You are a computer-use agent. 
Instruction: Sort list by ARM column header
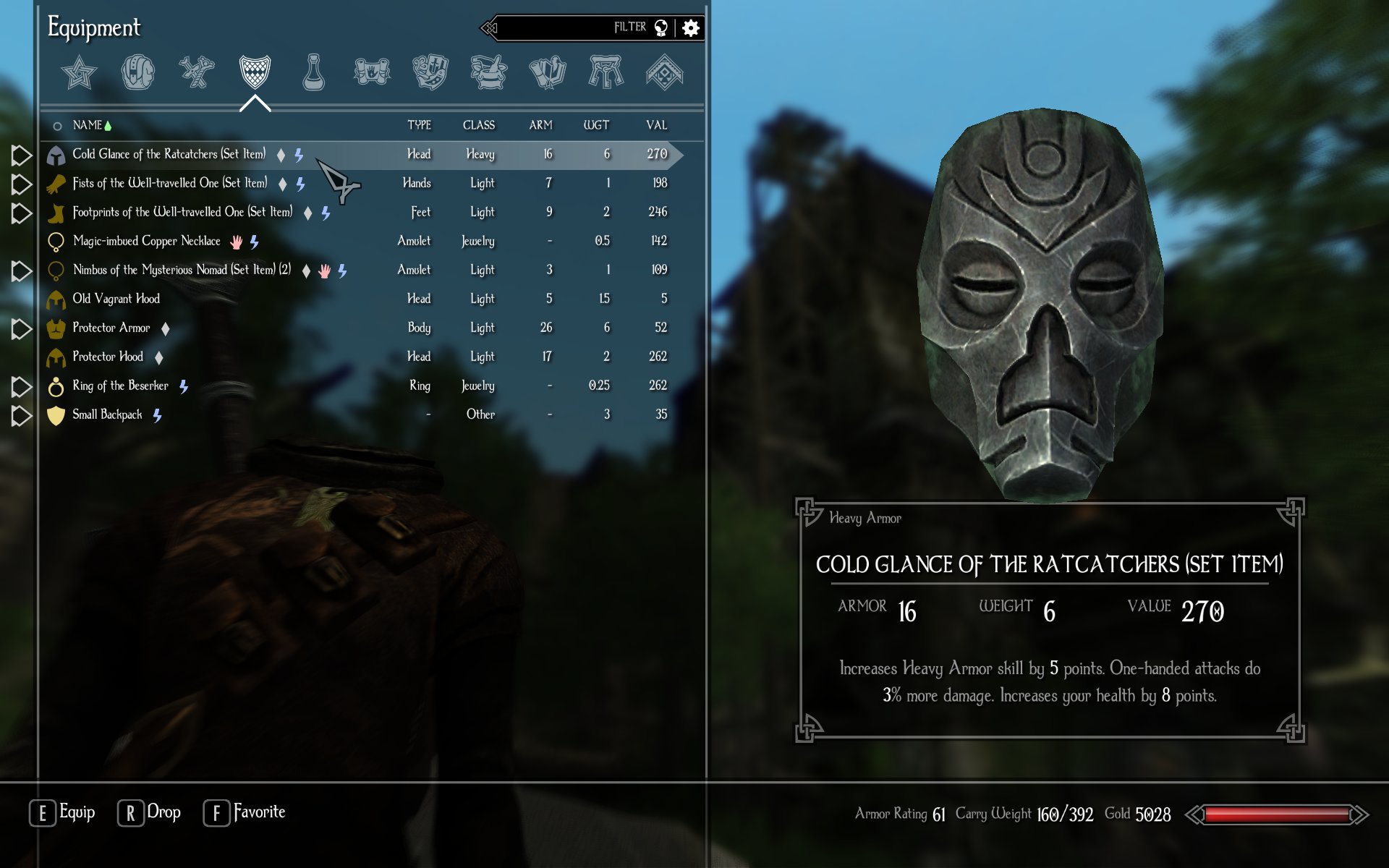point(540,125)
